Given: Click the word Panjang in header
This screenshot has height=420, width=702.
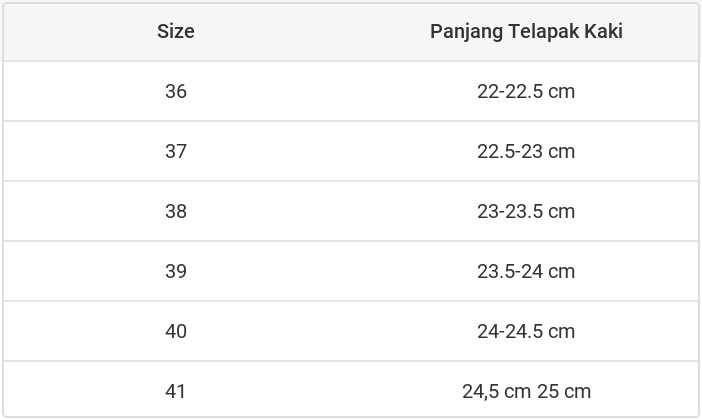Looking at the screenshot, I should (467, 32).
